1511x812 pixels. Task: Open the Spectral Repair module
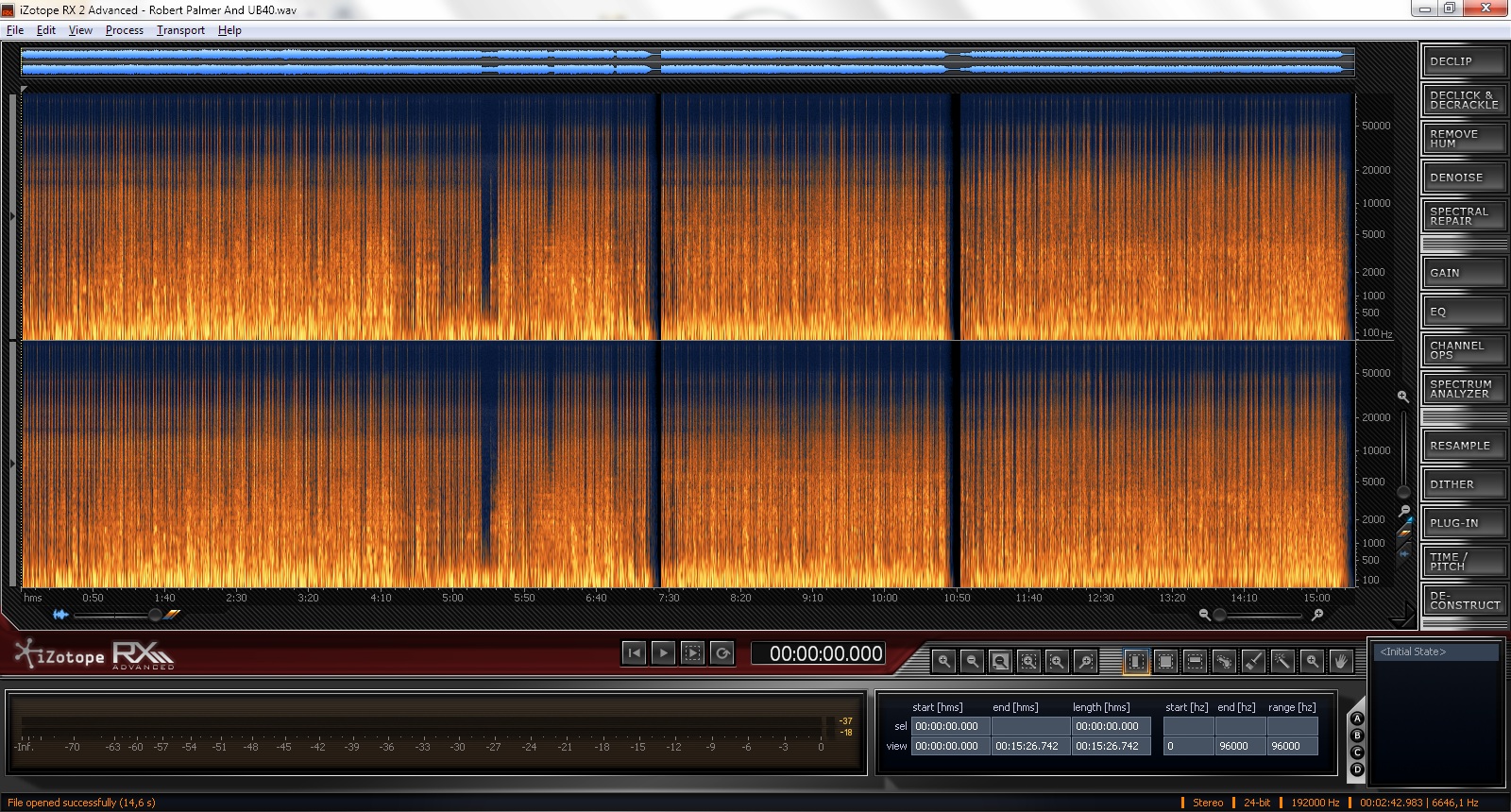click(1464, 216)
